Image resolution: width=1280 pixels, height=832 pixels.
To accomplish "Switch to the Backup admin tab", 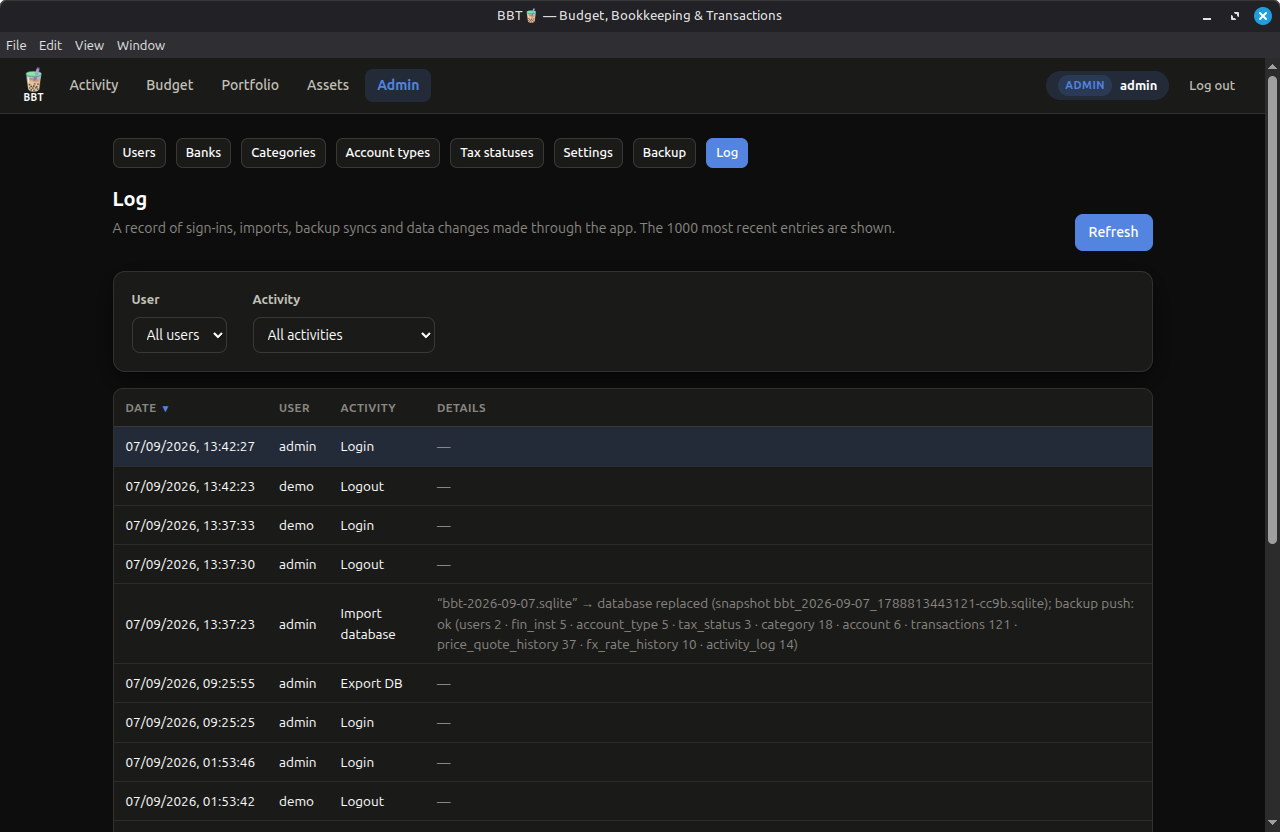I will pyautogui.click(x=664, y=153).
